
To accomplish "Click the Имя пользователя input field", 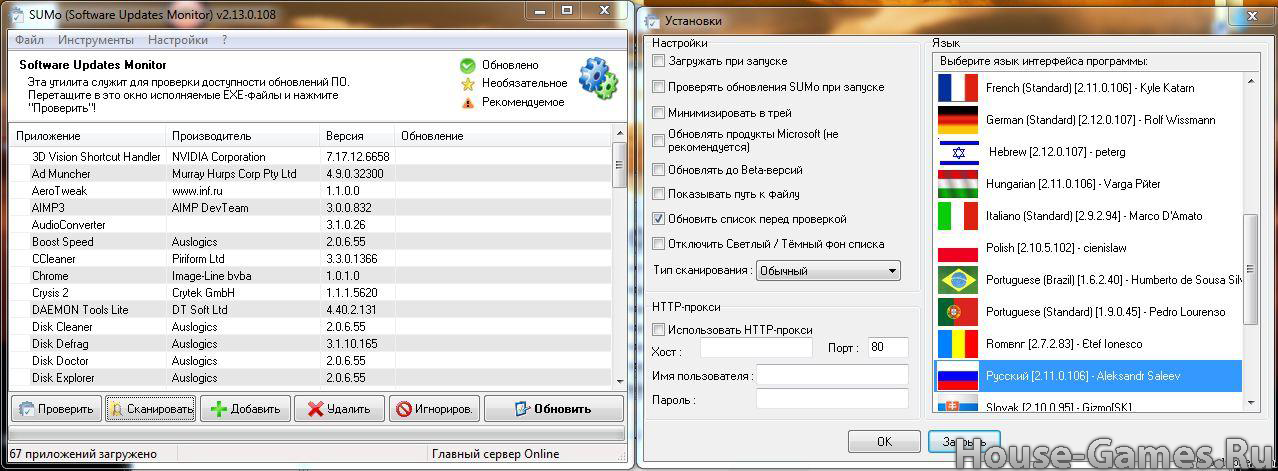I will coord(832,376).
